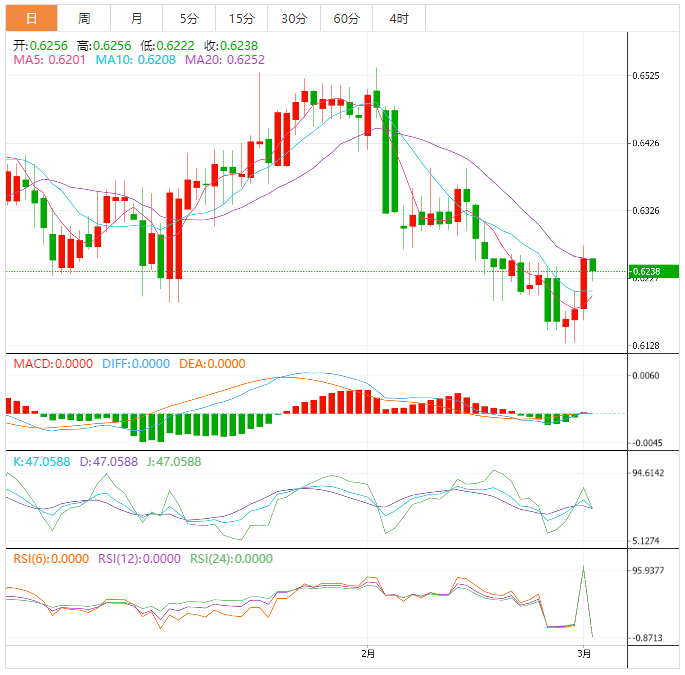Click the MA5 indicator label
The image size is (685, 675).
[x=49, y=60]
